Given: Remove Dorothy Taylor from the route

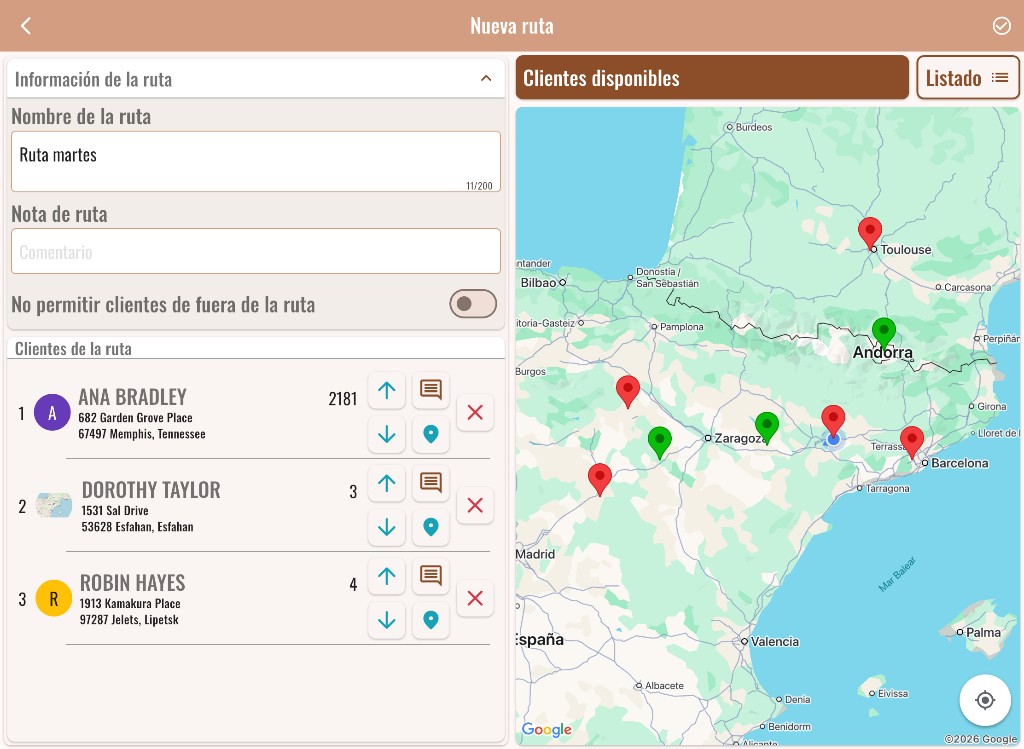Looking at the screenshot, I should 475,505.
